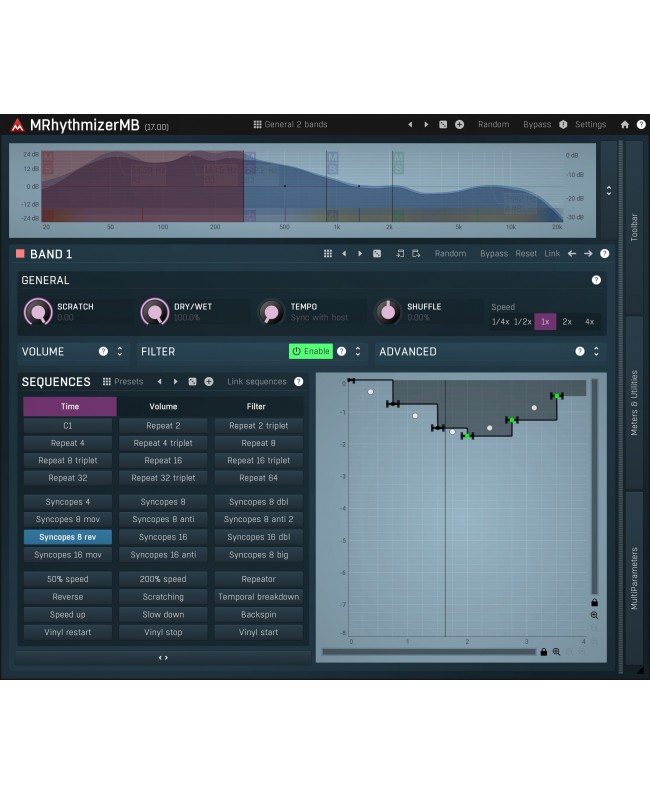The image size is (650, 794).
Task: Choose the Backspin sequence
Action: click(x=259, y=615)
